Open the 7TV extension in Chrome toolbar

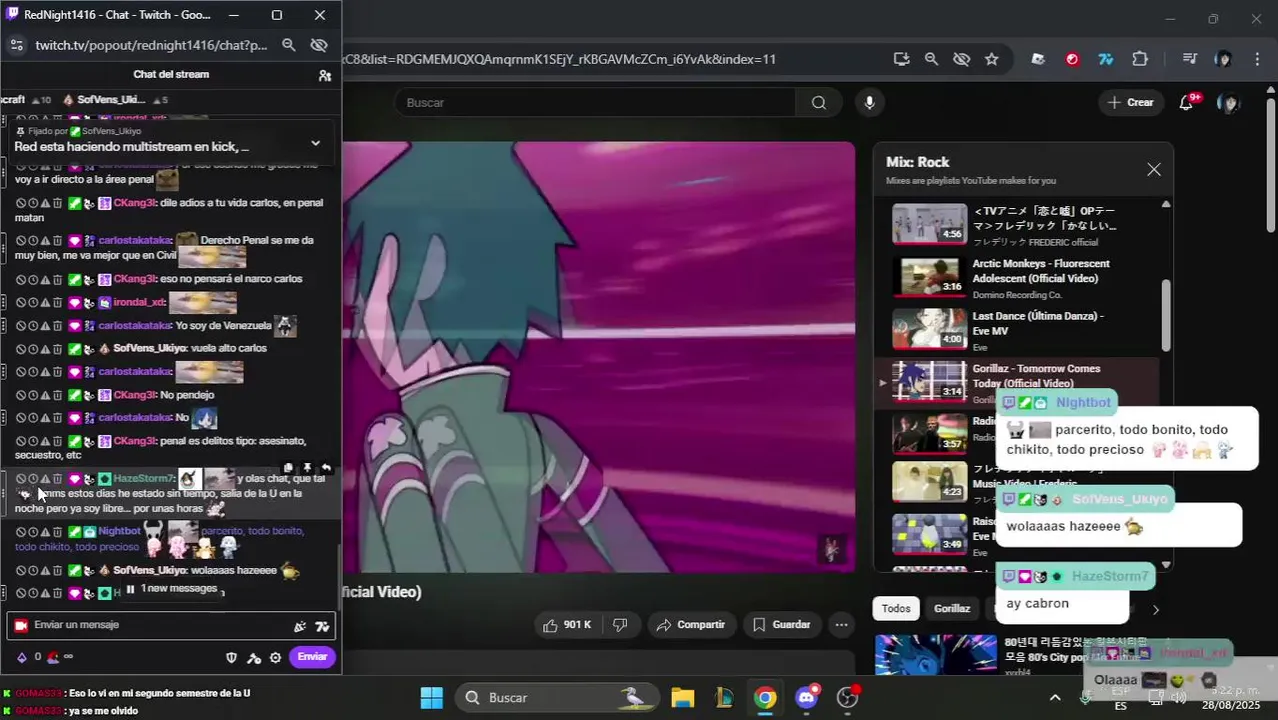click(1105, 59)
